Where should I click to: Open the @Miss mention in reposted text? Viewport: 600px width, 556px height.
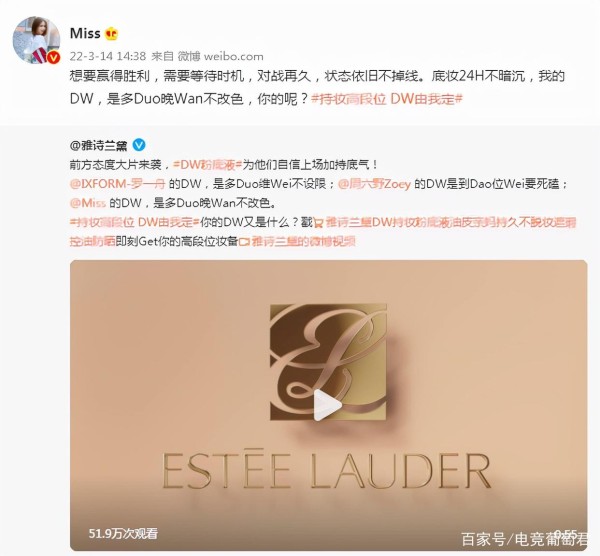click(x=88, y=202)
